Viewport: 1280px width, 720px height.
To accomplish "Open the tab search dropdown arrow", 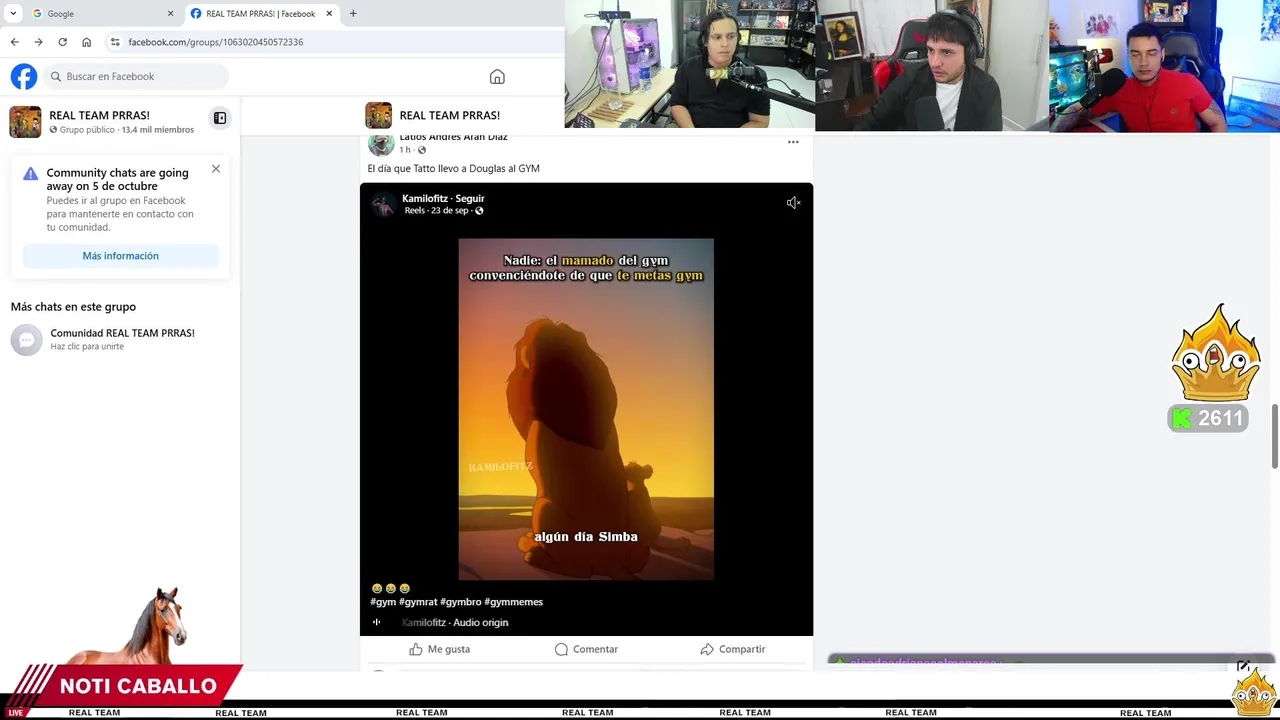I will pyautogui.click(x=13, y=13).
